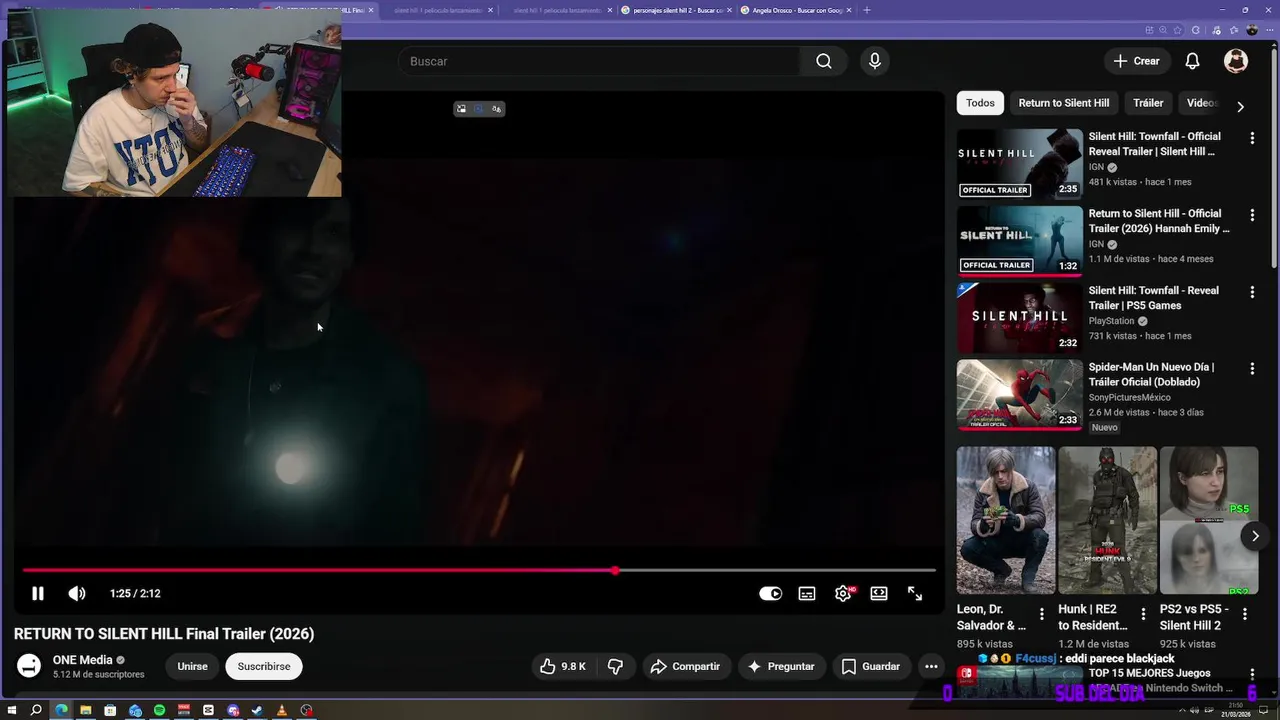Click the Compartir share button
This screenshot has height=720, width=1280.
point(686,666)
